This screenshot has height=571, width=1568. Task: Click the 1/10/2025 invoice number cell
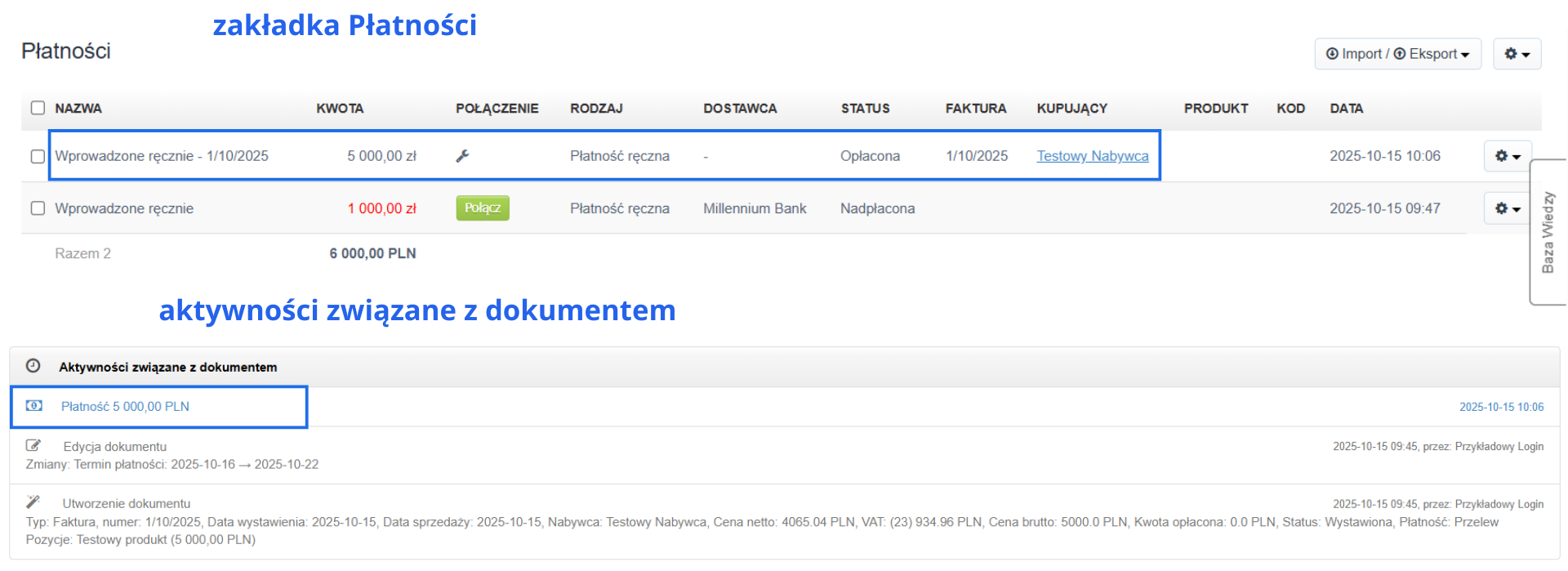(977, 156)
